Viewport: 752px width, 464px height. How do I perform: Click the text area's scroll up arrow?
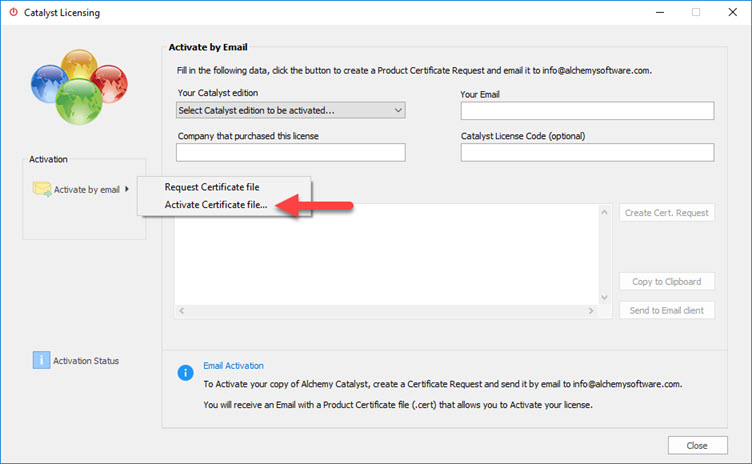[x=603, y=212]
